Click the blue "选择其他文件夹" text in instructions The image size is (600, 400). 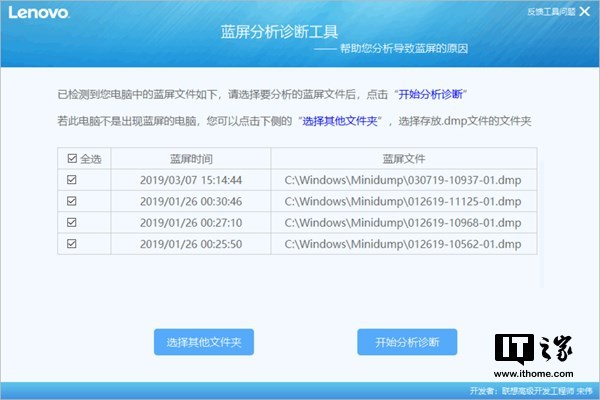click(x=339, y=122)
